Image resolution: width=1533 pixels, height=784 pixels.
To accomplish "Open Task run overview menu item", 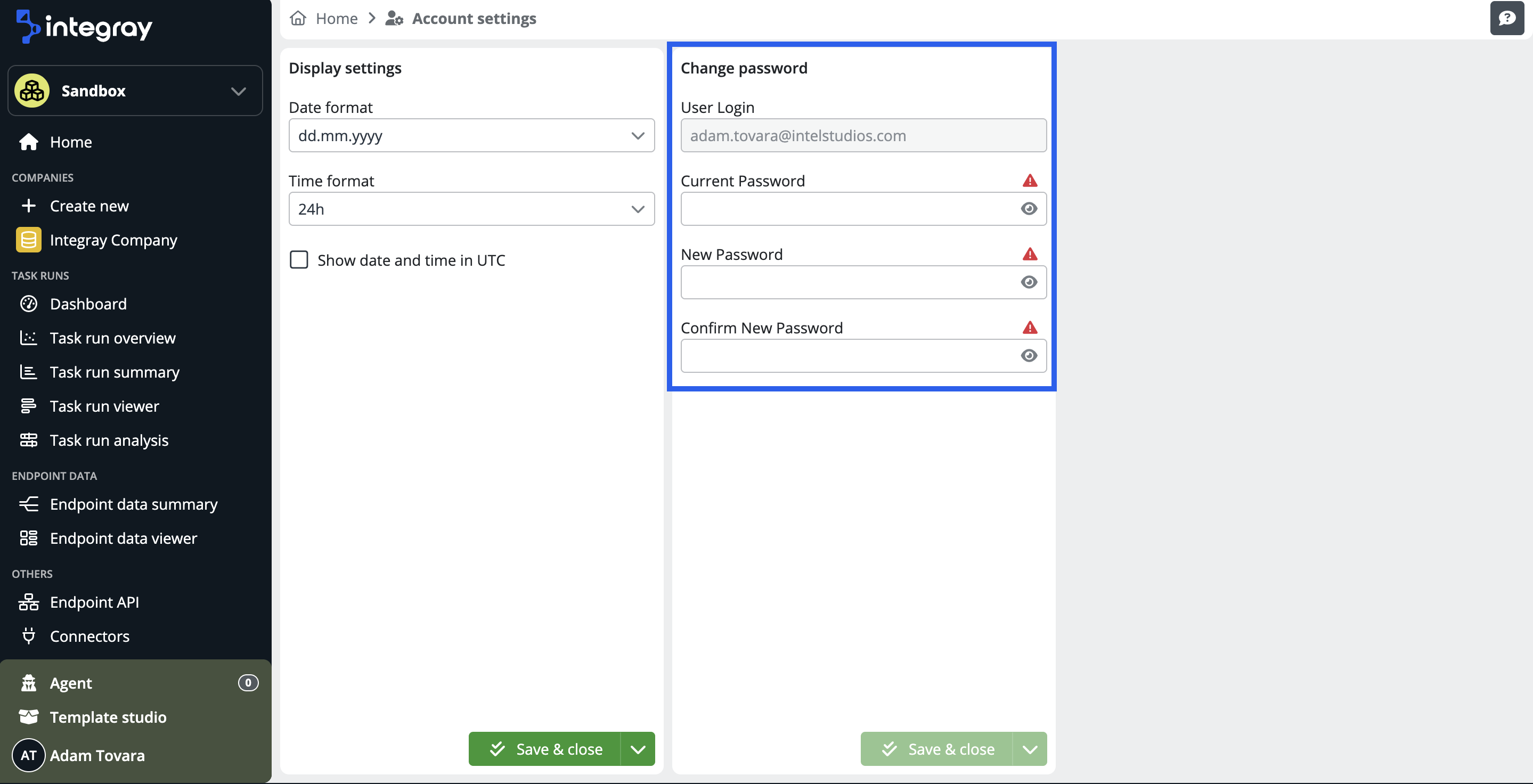I will click(112, 338).
